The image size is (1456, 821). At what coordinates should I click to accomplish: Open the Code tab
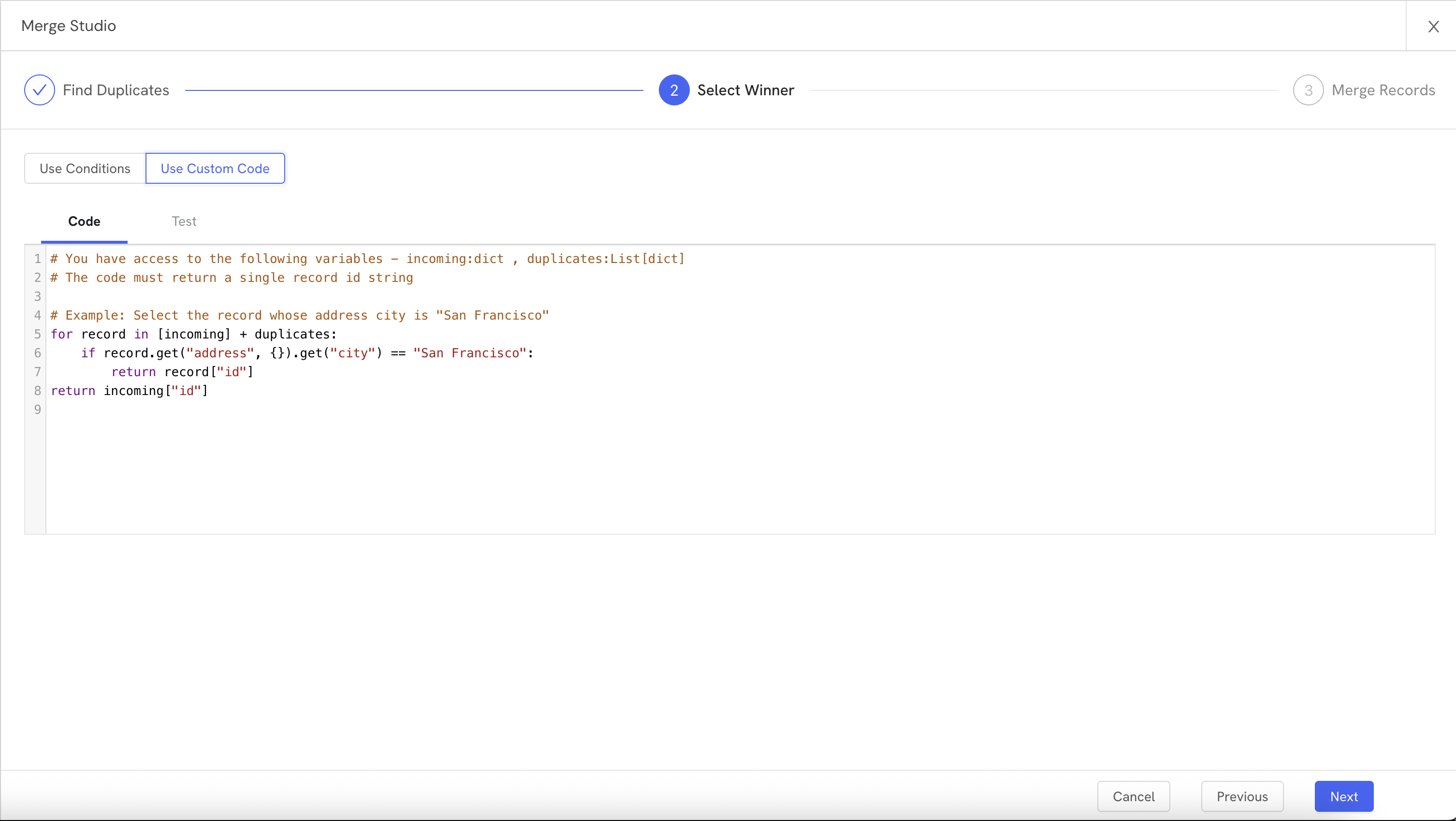pyautogui.click(x=84, y=221)
